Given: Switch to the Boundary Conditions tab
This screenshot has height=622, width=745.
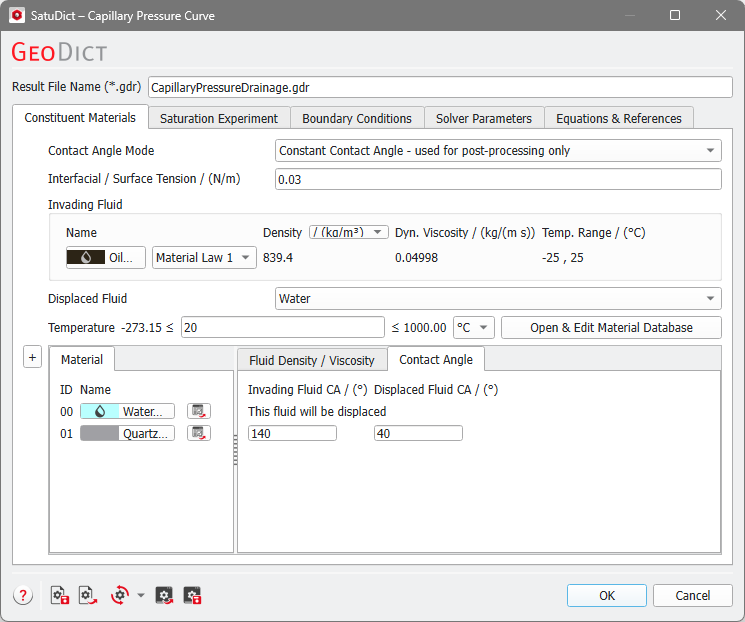Looking at the screenshot, I should click(357, 118).
